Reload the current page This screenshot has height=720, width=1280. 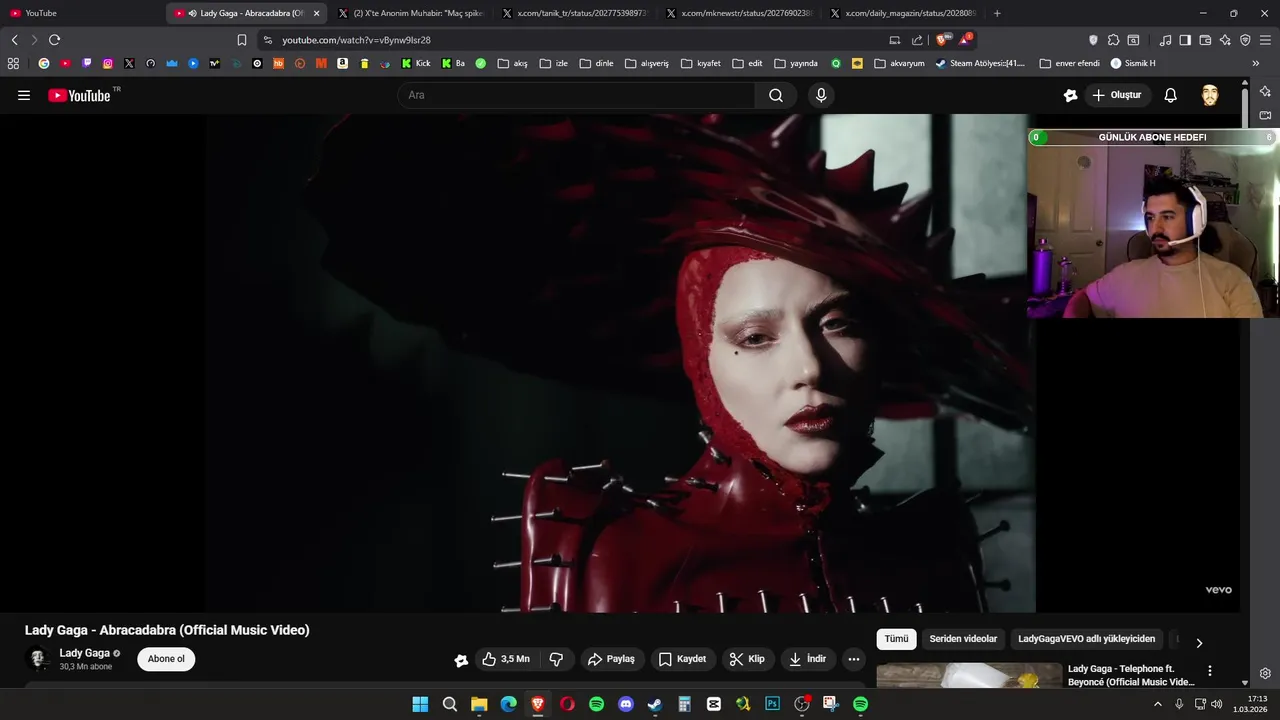(54, 40)
